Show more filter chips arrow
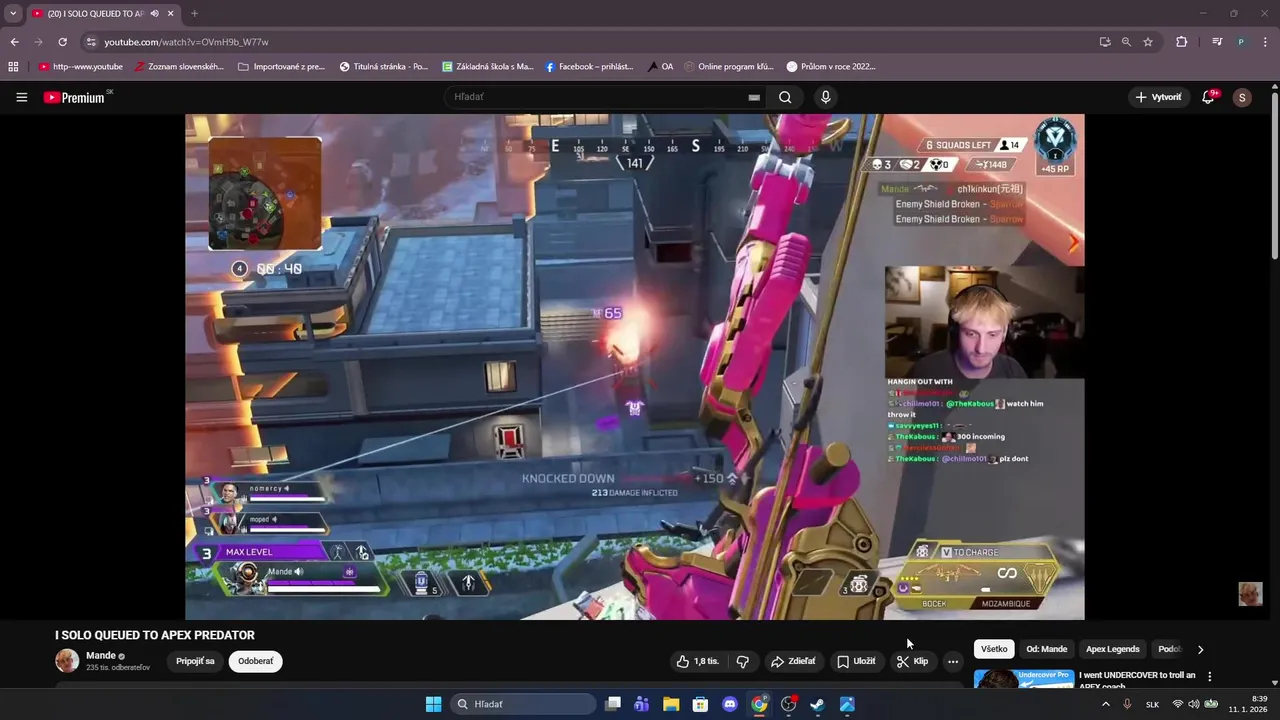 1201,649
